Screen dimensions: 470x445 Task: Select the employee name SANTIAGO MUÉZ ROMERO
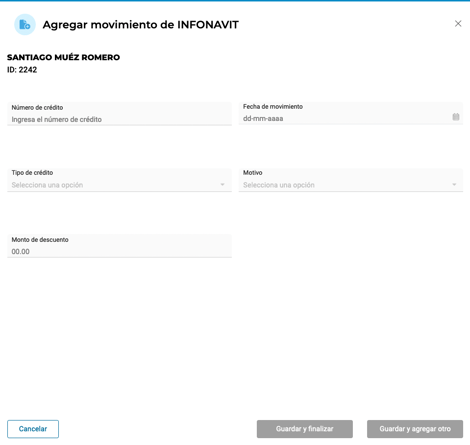63,57
